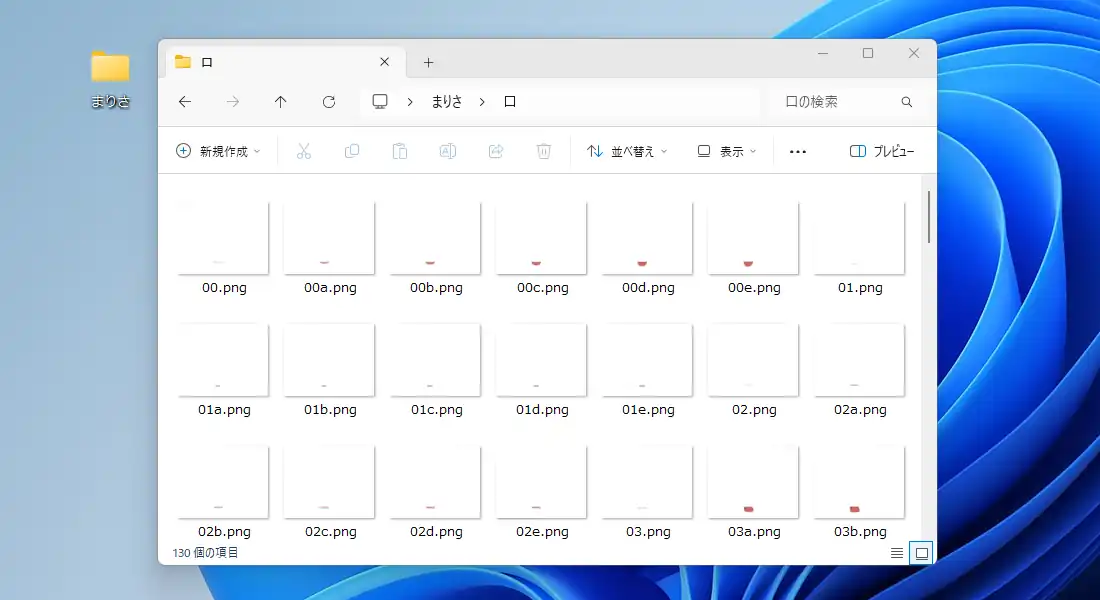The width and height of the screenshot is (1100, 600).
Task: Open the three-dot more options menu
Action: [797, 151]
